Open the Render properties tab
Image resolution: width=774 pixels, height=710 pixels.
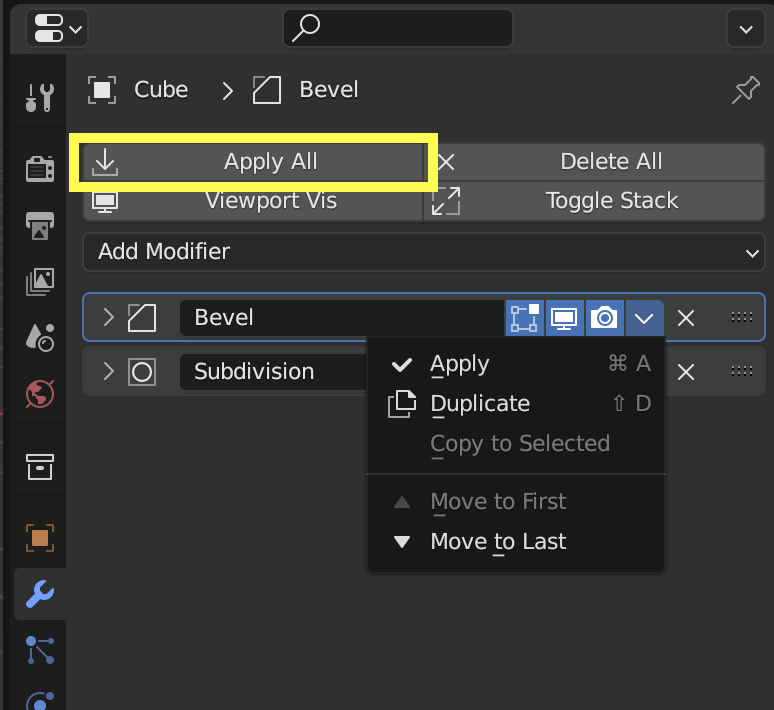click(x=40, y=168)
